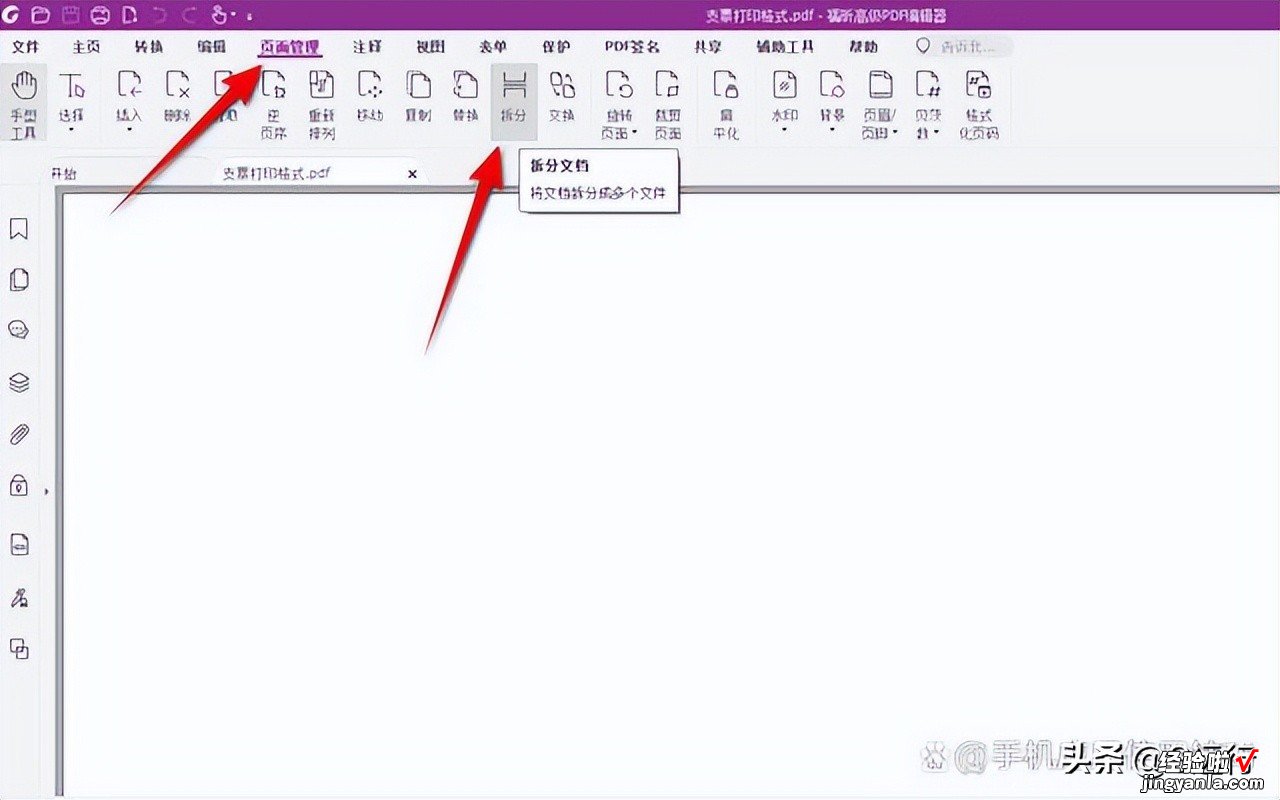Open the Watermark (水印) dropdown
This screenshot has width=1280, height=800.
785,130
